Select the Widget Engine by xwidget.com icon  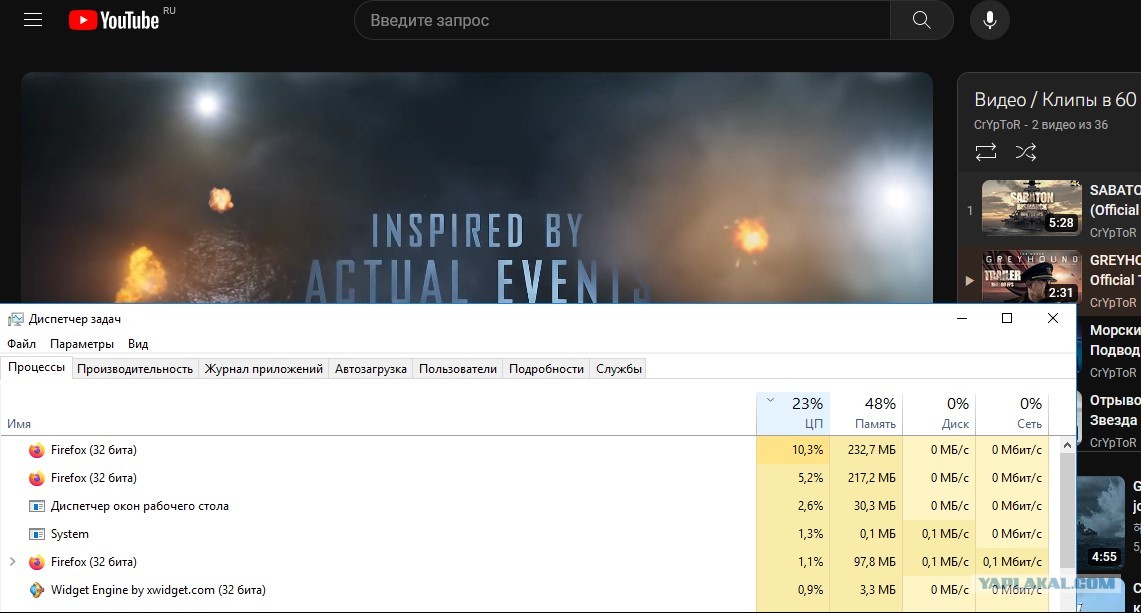[37, 590]
